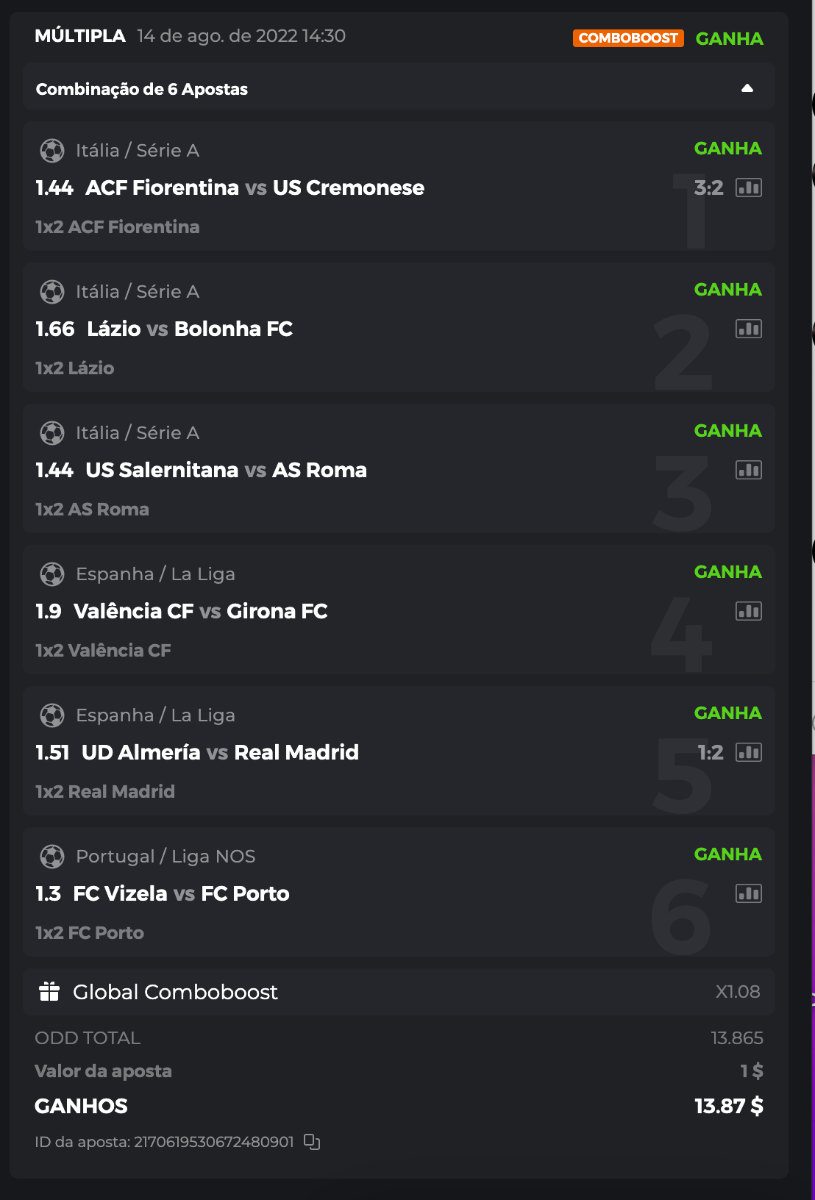Click the MÚLTIPLA bet header label

pyautogui.click(x=80, y=36)
